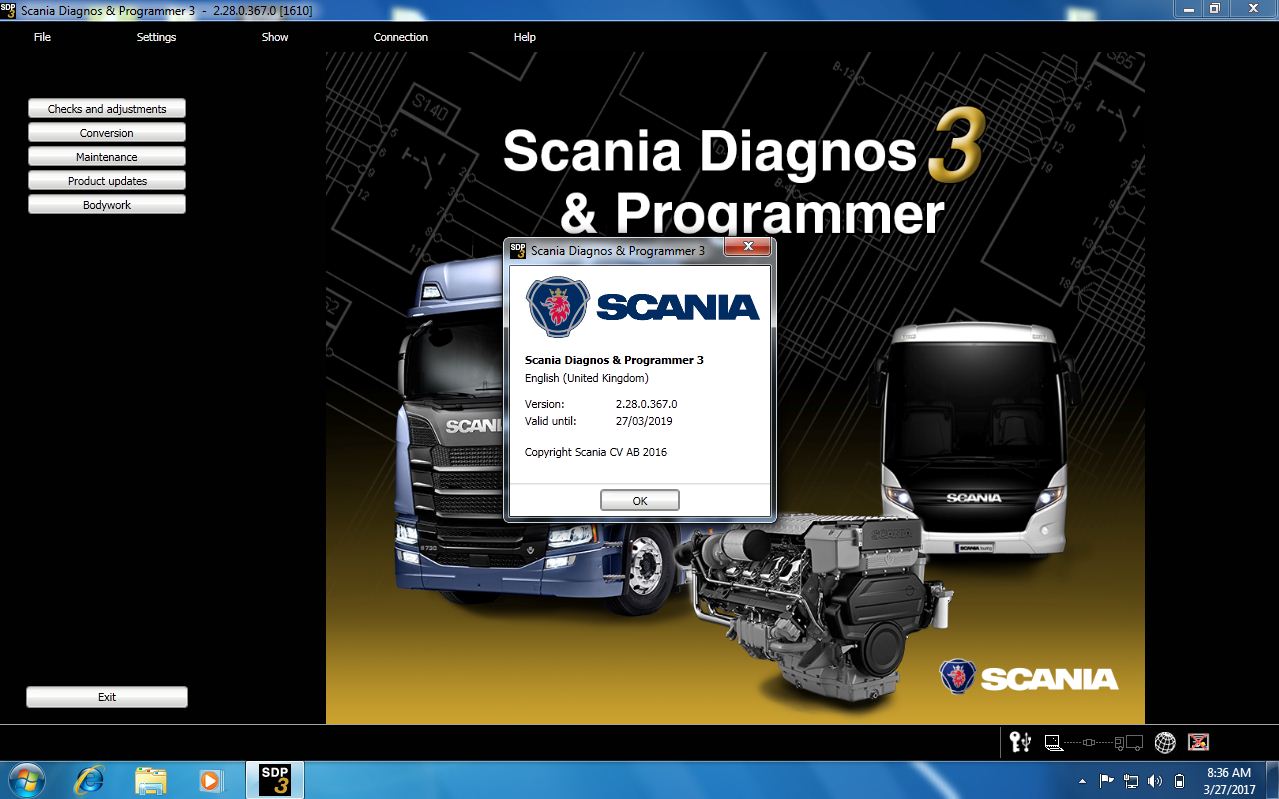Click the USB key status icon
Screen dimensions: 1279x799
click(1020, 742)
